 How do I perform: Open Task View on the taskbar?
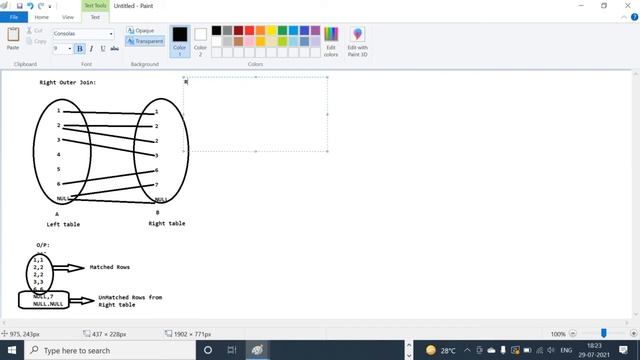(232, 350)
